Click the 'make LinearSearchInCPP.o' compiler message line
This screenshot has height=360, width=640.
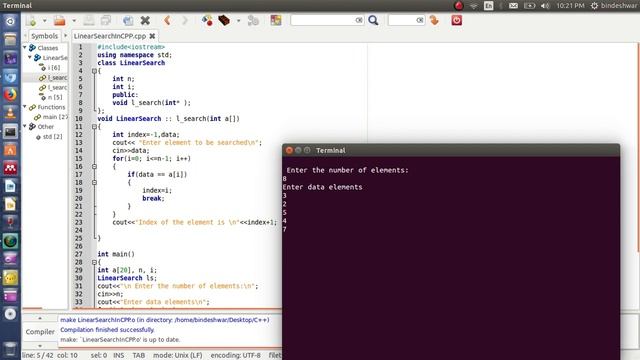pos(165,320)
